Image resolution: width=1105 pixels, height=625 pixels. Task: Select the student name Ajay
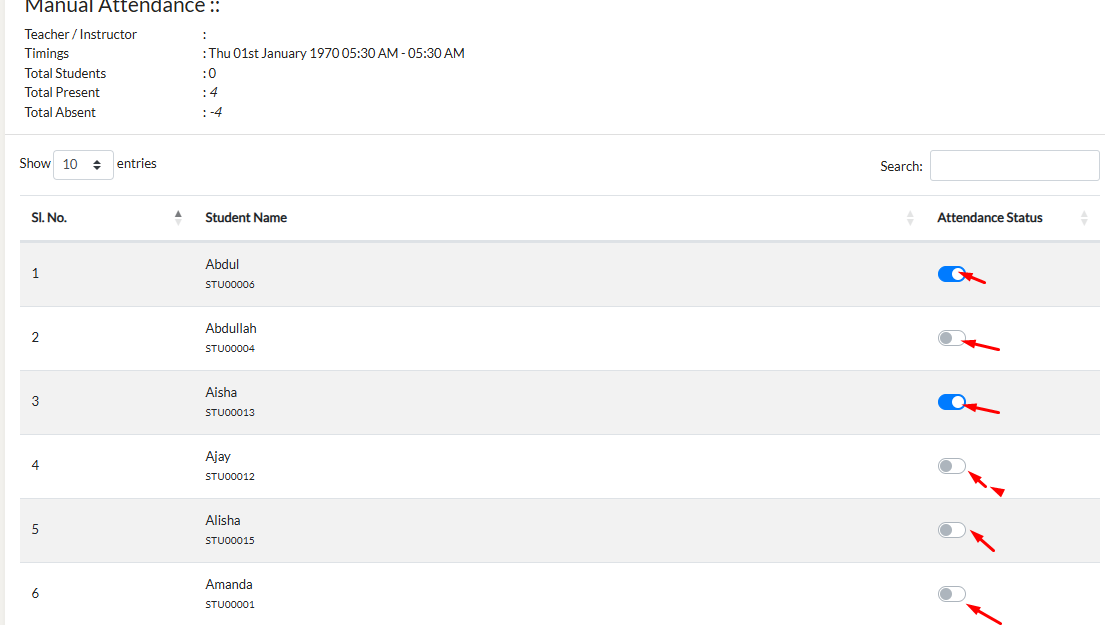[x=218, y=457]
